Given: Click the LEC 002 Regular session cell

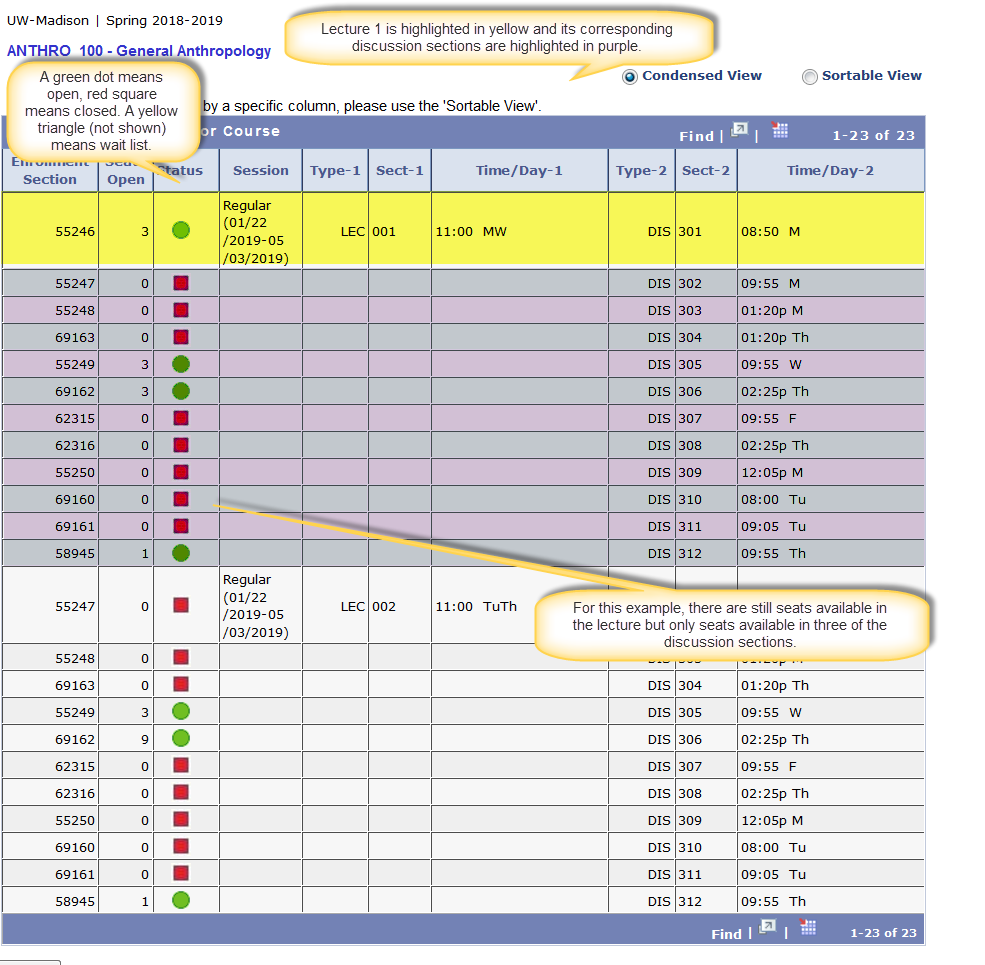Looking at the screenshot, I should pos(261,606).
